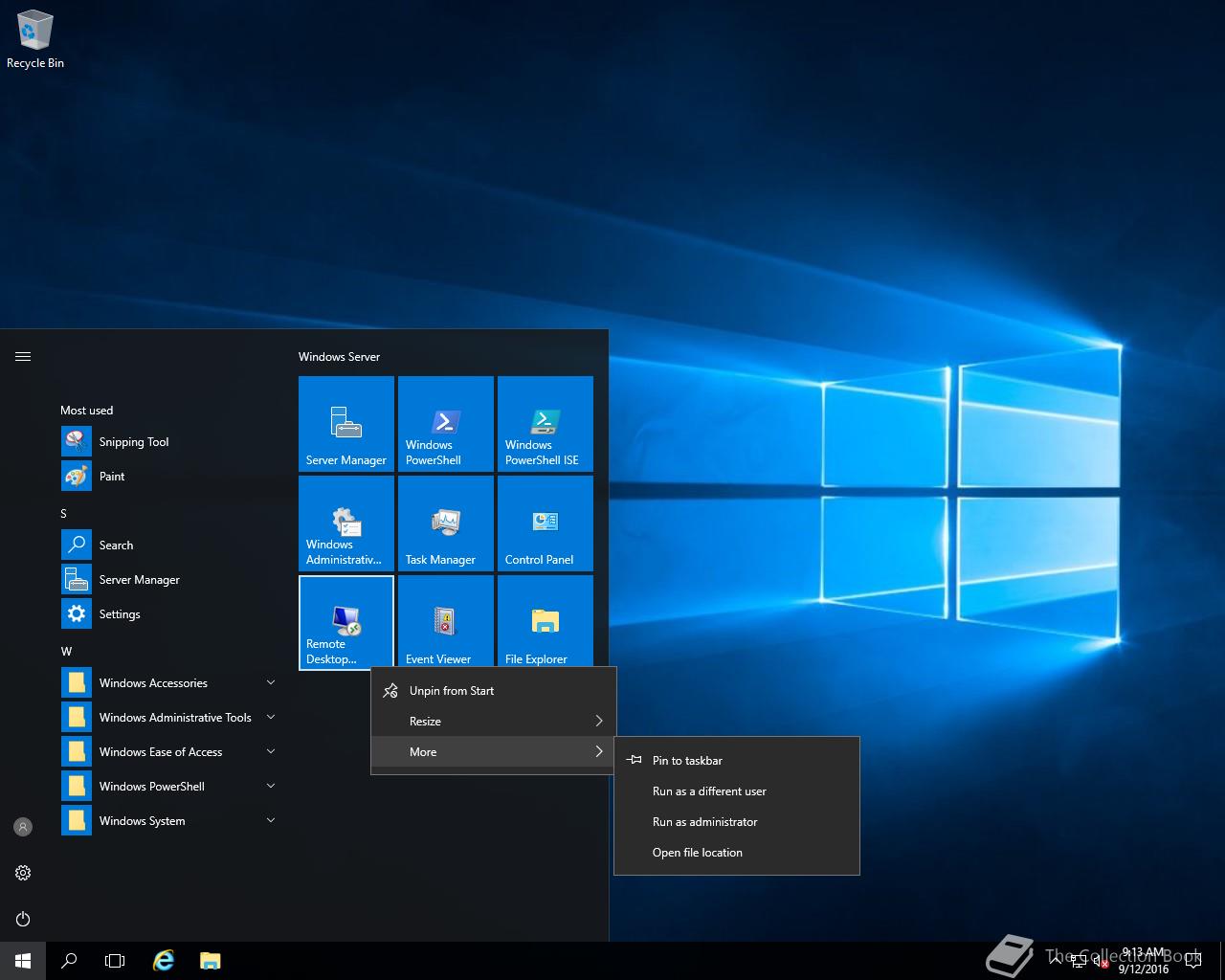This screenshot has width=1225, height=980.
Task: Select Pin to taskbar
Action: [737, 760]
